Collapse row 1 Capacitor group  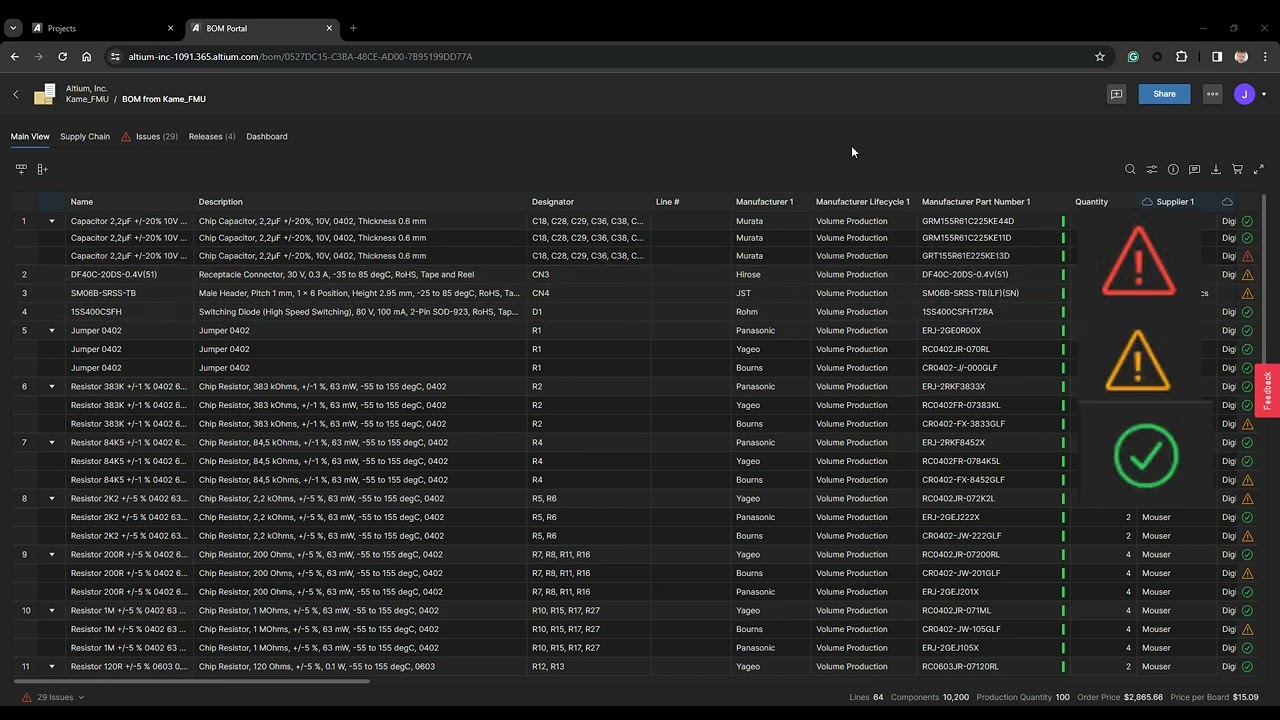[52, 221]
